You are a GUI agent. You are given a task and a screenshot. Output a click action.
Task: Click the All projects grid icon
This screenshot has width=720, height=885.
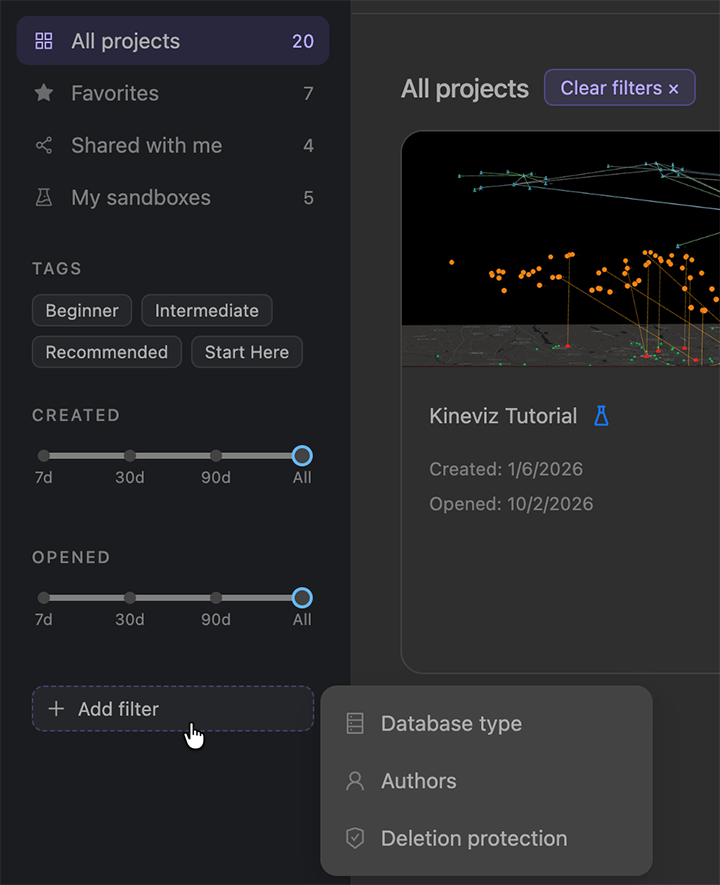[x=43, y=41]
